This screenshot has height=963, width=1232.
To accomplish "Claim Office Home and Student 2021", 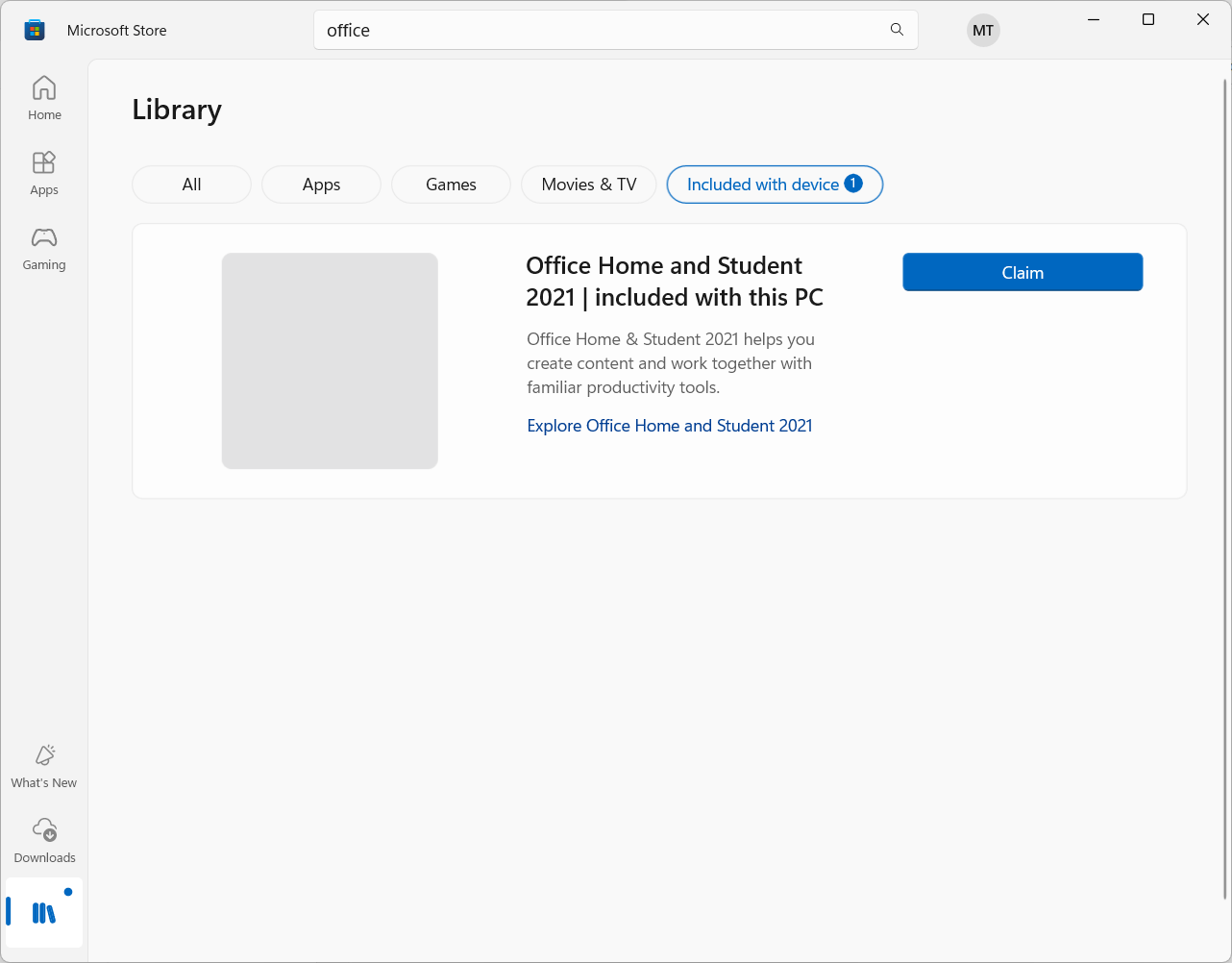I will (1023, 272).
